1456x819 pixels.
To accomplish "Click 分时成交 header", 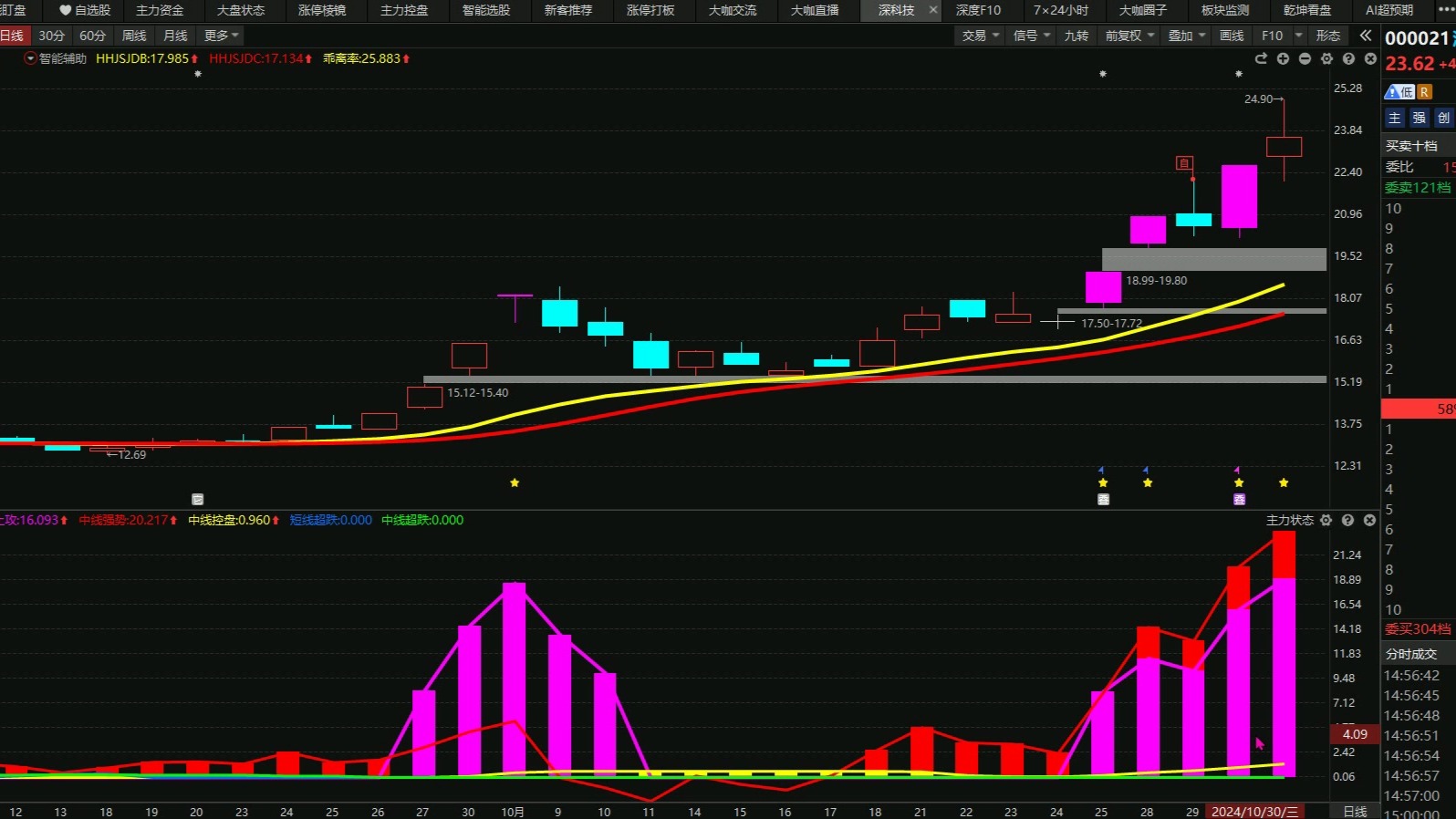I will point(1411,654).
